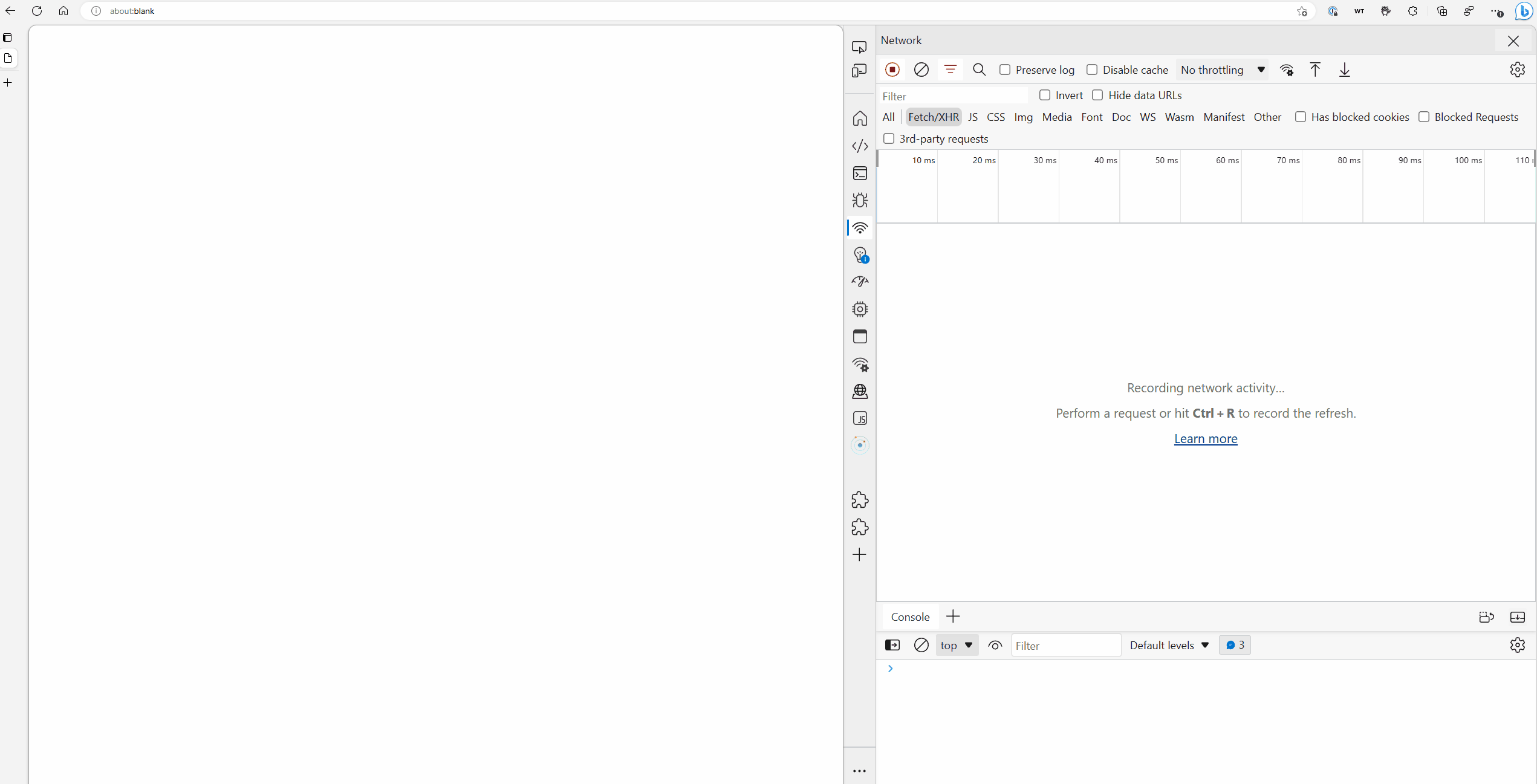Click the 3 issues badge
The height and width of the screenshot is (784, 1537).
click(x=1235, y=645)
